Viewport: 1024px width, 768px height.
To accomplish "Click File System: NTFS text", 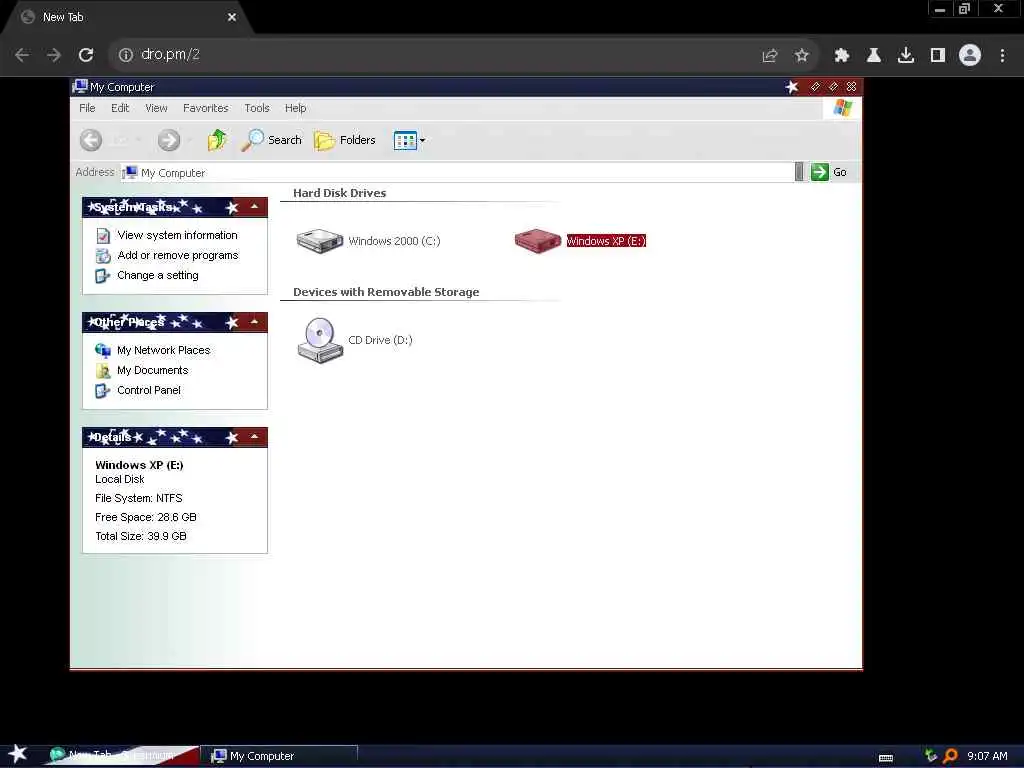I will coord(138,498).
